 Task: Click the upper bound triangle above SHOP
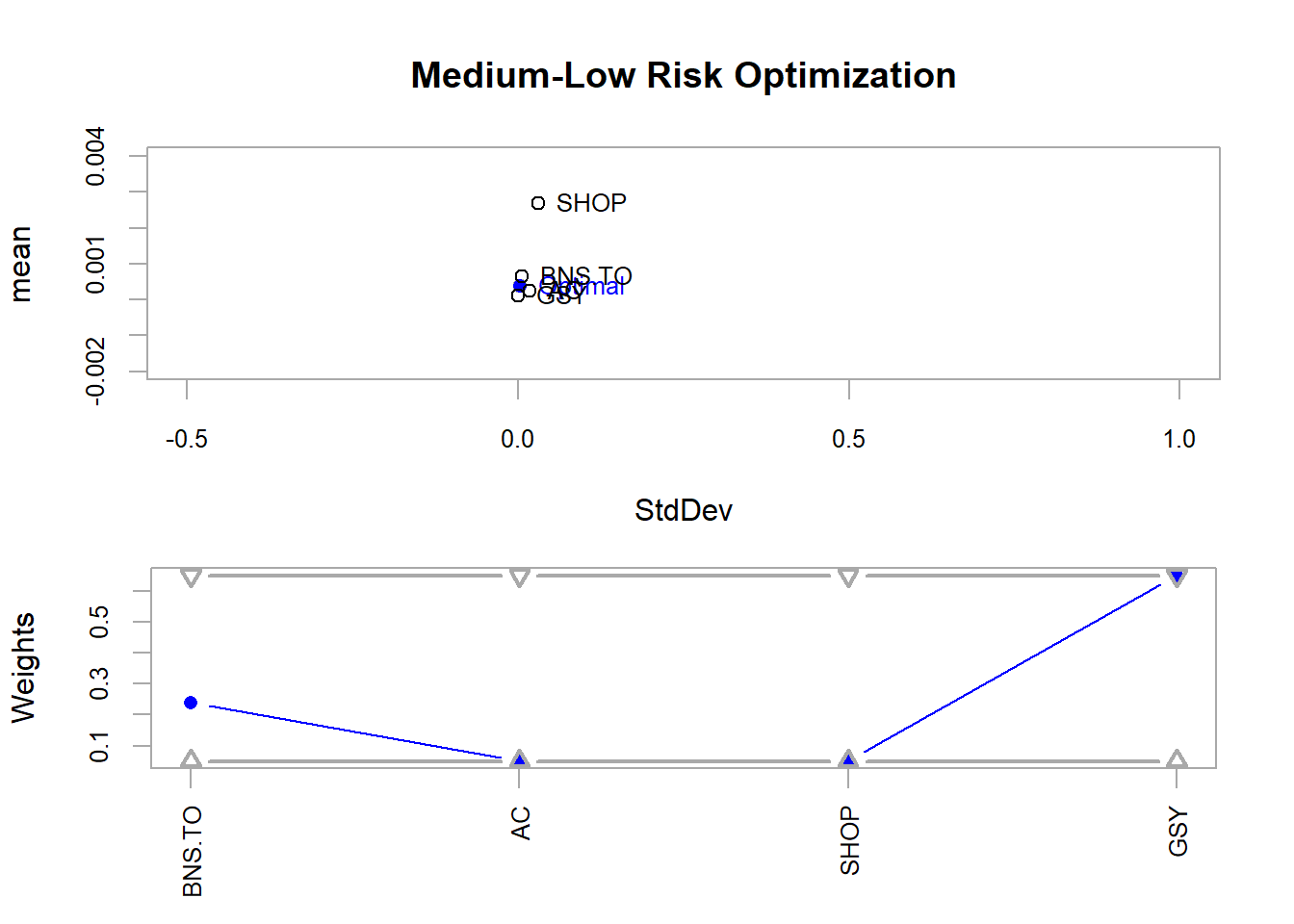coord(848,577)
